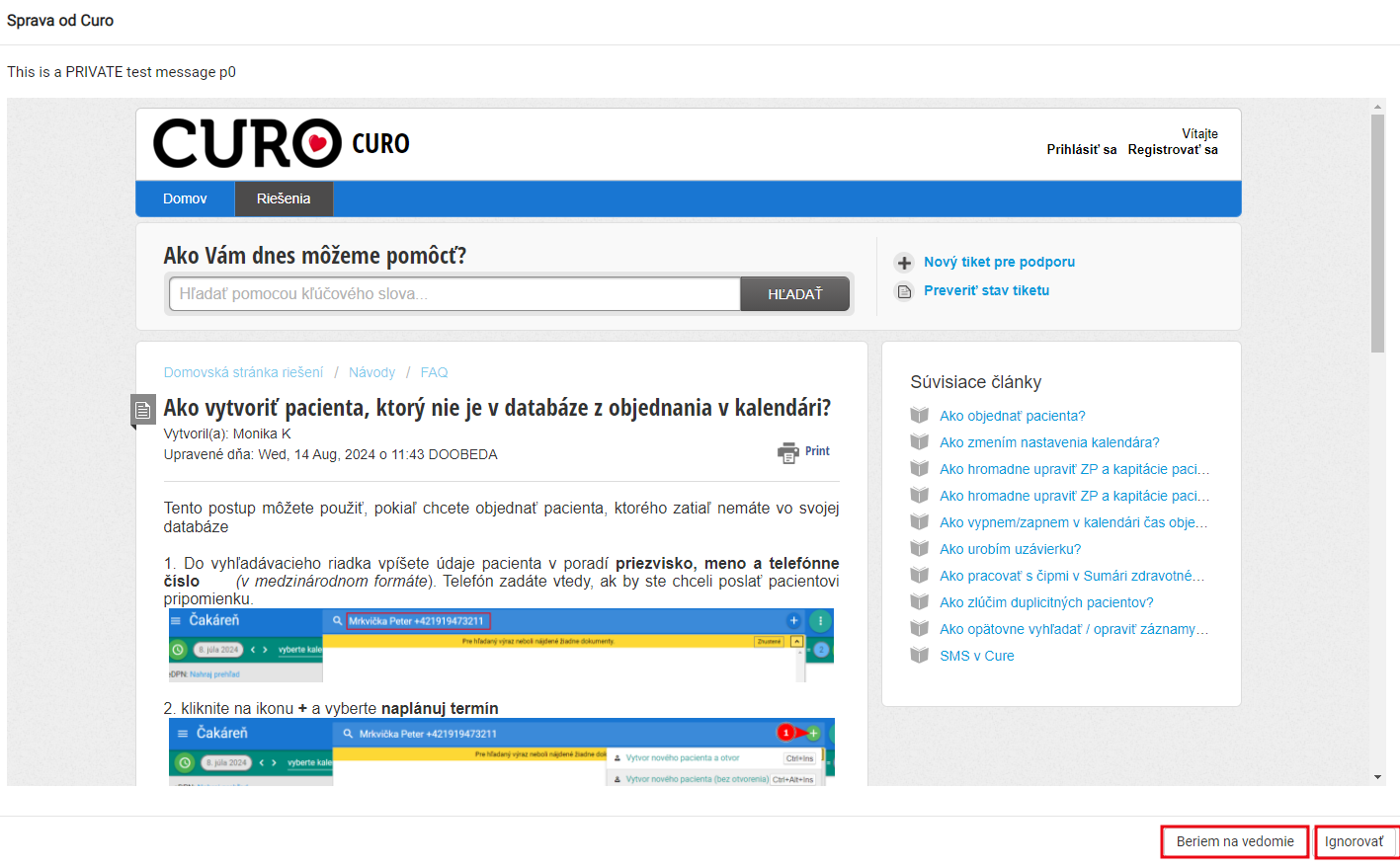1400x868 pixels.
Task: Click the Súvisiace články heading
Action: (x=975, y=382)
